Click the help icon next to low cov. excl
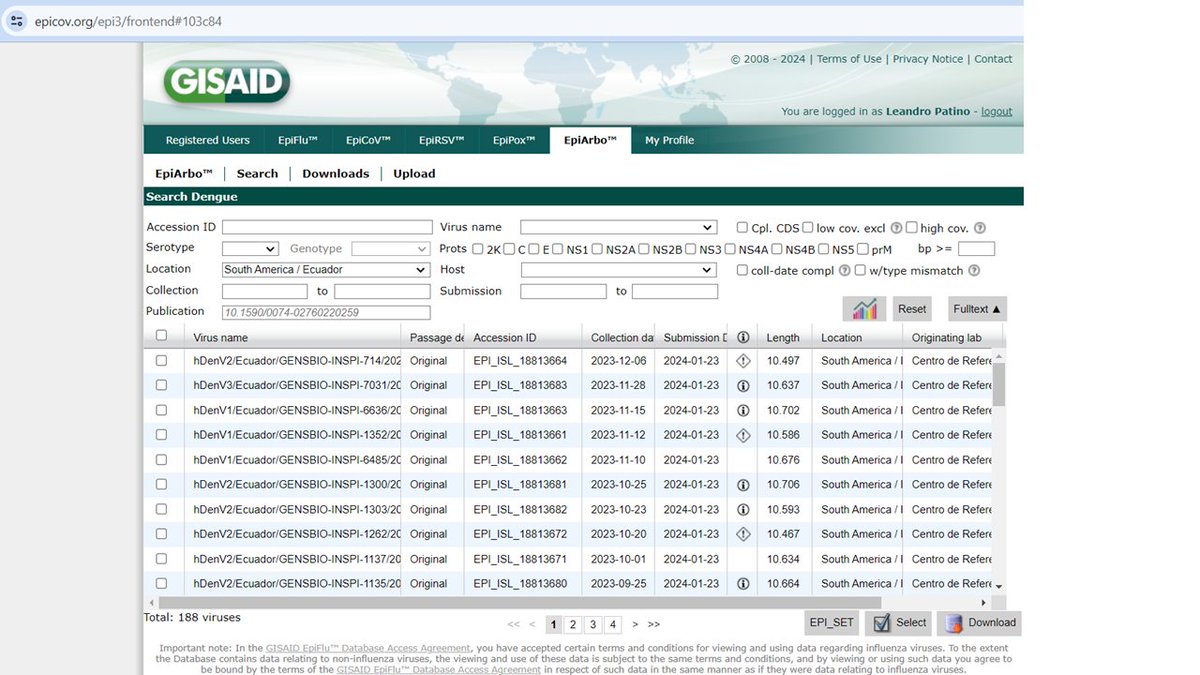 point(896,228)
